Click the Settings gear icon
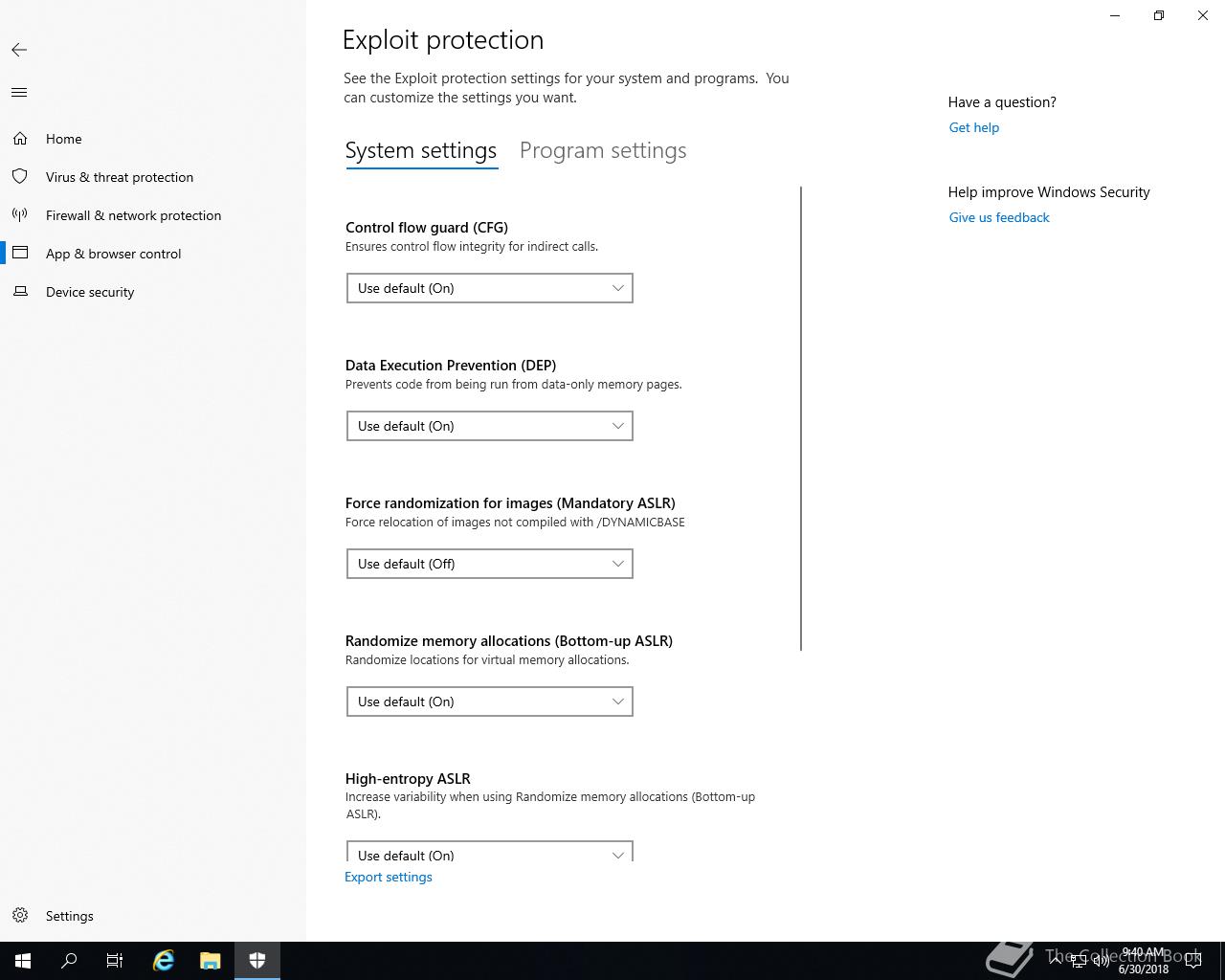Image resolution: width=1225 pixels, height=980 pixels. click(x=20, y=916)
